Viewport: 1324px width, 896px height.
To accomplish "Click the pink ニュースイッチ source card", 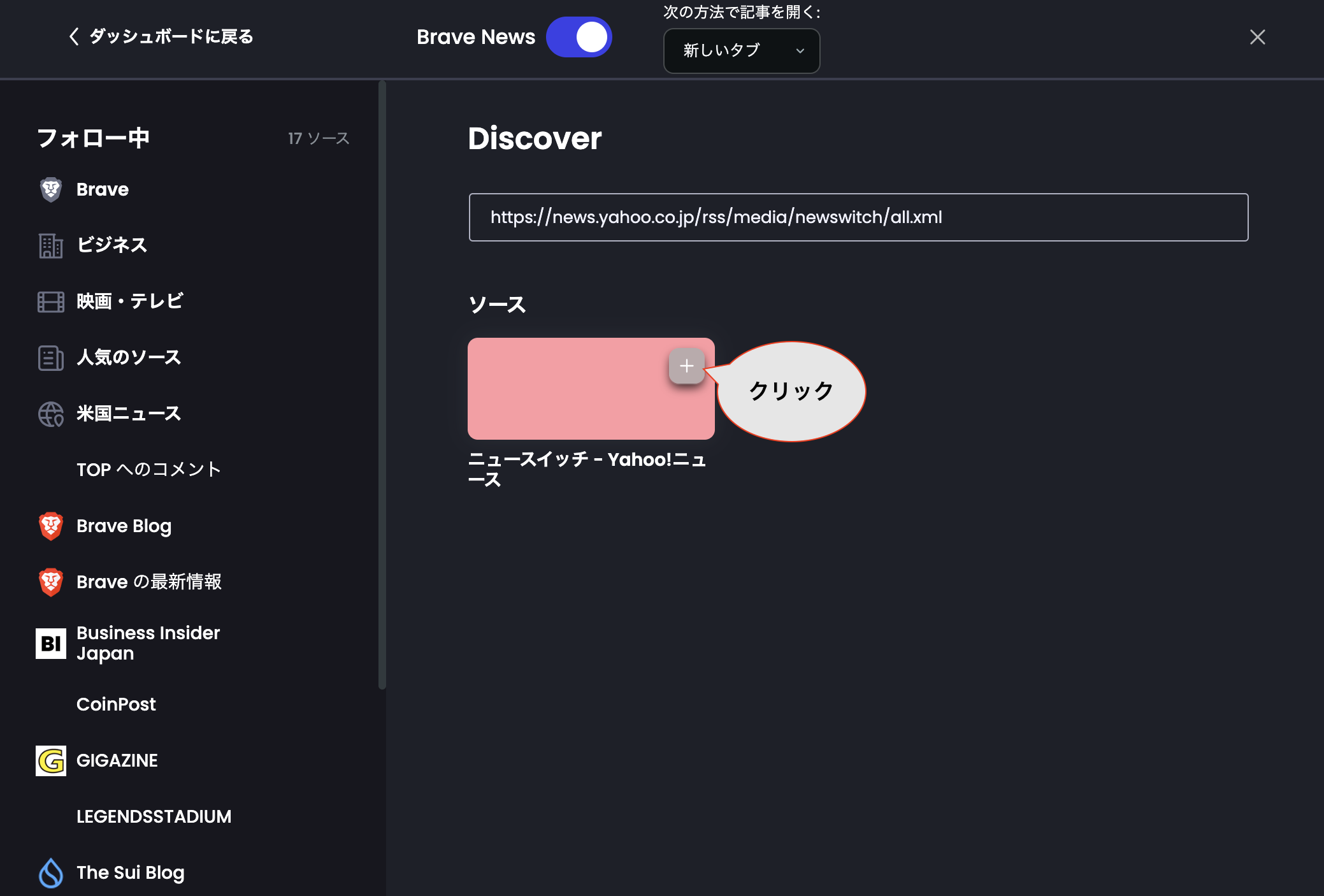I will coord(591,389).
